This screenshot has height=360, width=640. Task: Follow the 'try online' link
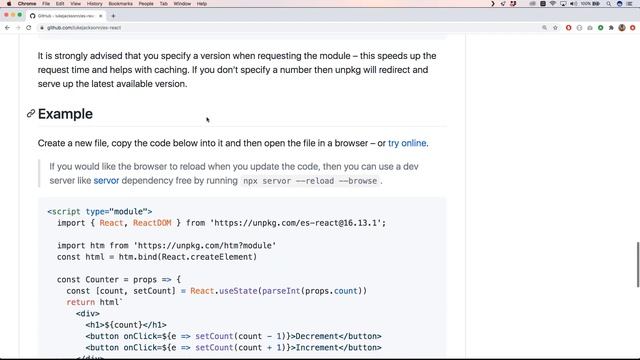tap(407, 143)
